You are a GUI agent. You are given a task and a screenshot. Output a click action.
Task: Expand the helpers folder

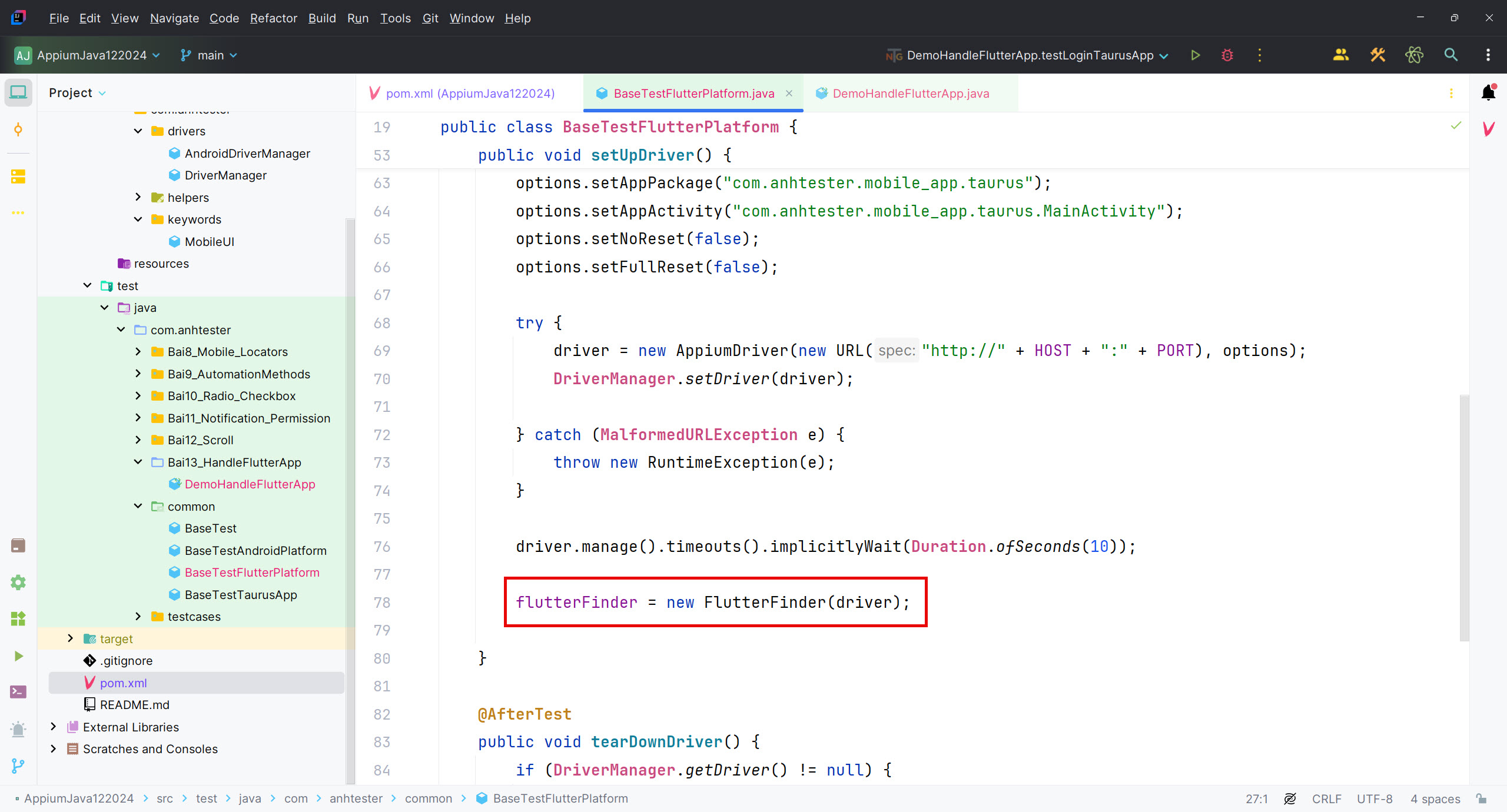[x=138, y=197]
